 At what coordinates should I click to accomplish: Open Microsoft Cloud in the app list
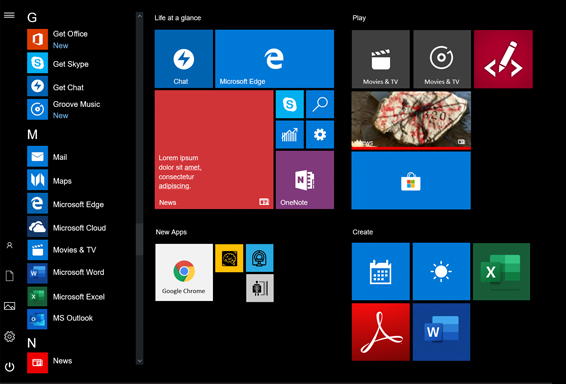point(67,227)
